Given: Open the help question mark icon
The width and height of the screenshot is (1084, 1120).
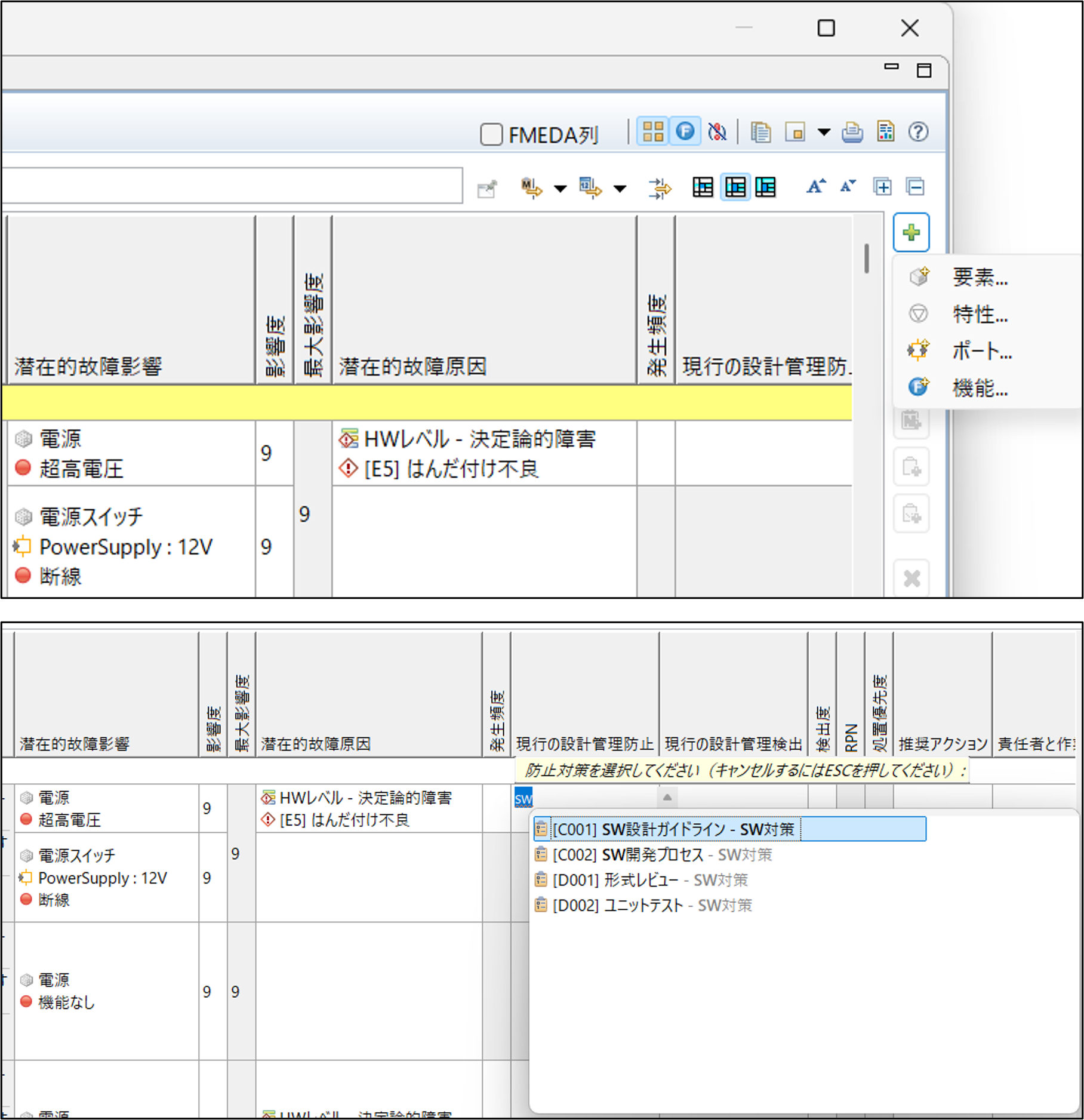Looking at the screenshot, I should coord(918,132).
